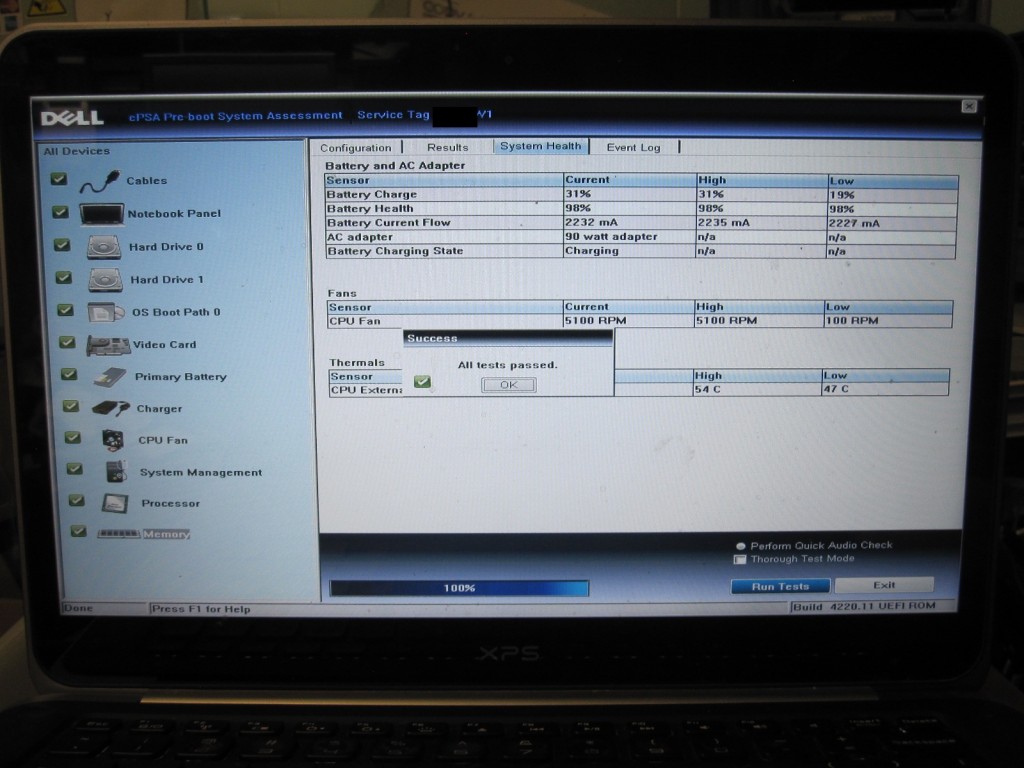
Task: Click the Processor label
Action: click(x=171, y=504)
